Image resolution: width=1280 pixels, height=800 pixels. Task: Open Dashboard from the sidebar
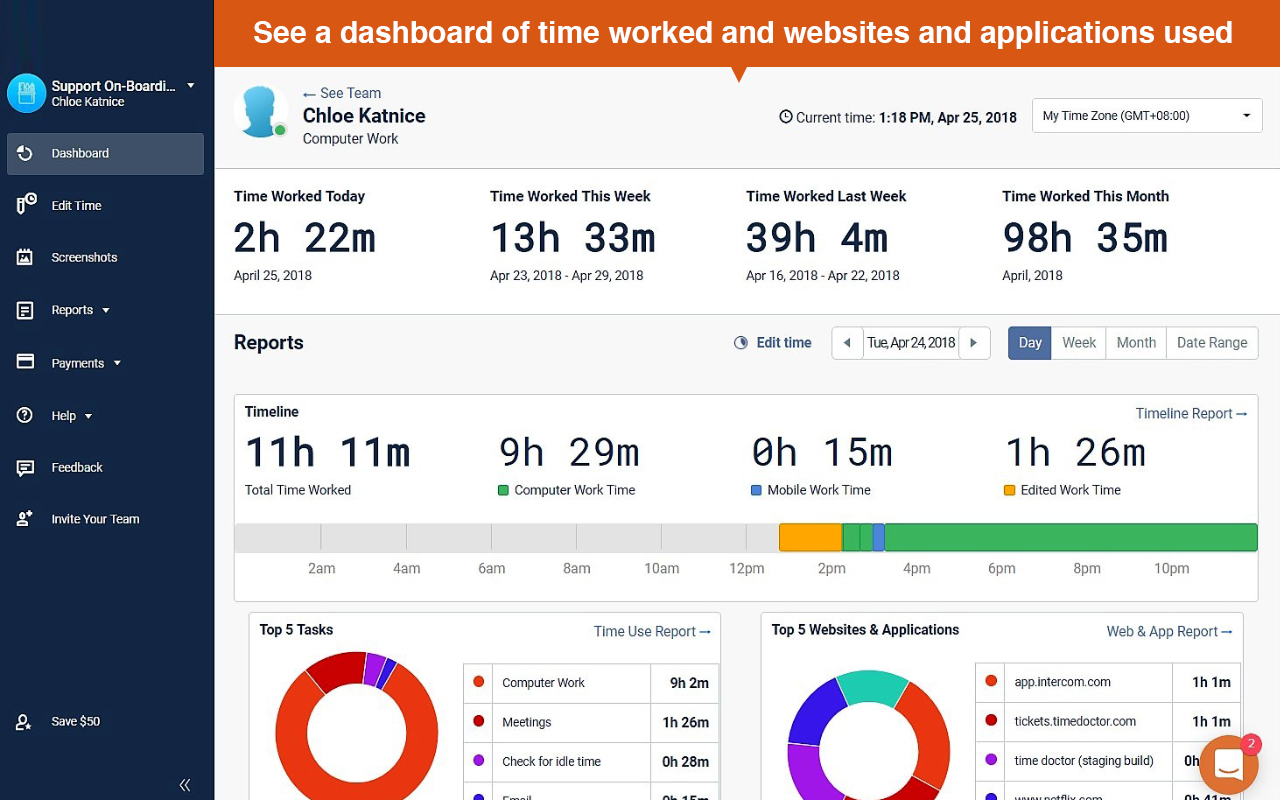pos(80,154)
